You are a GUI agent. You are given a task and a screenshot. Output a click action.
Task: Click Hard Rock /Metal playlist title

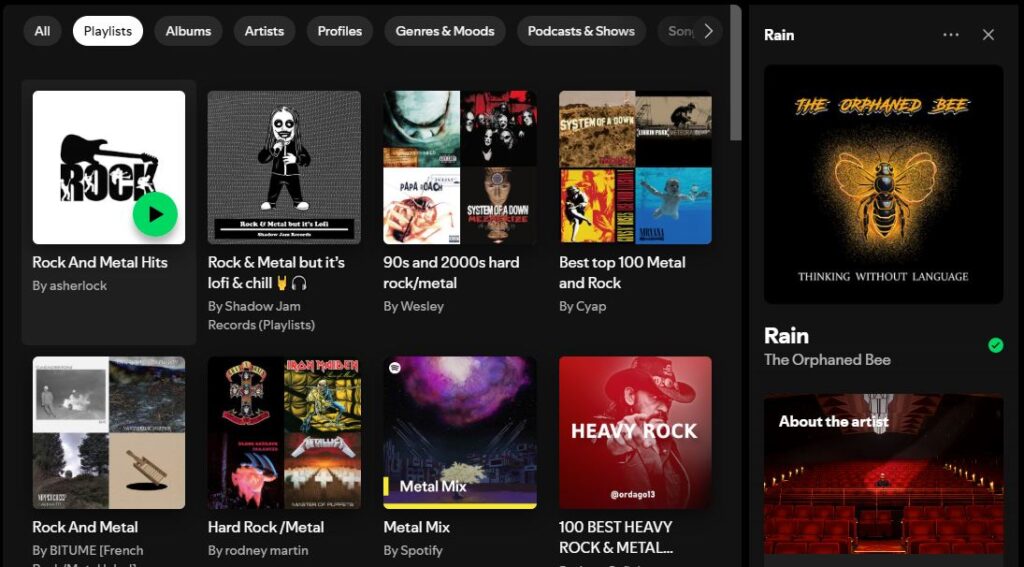pyautogui.click(x=266, y=527)
